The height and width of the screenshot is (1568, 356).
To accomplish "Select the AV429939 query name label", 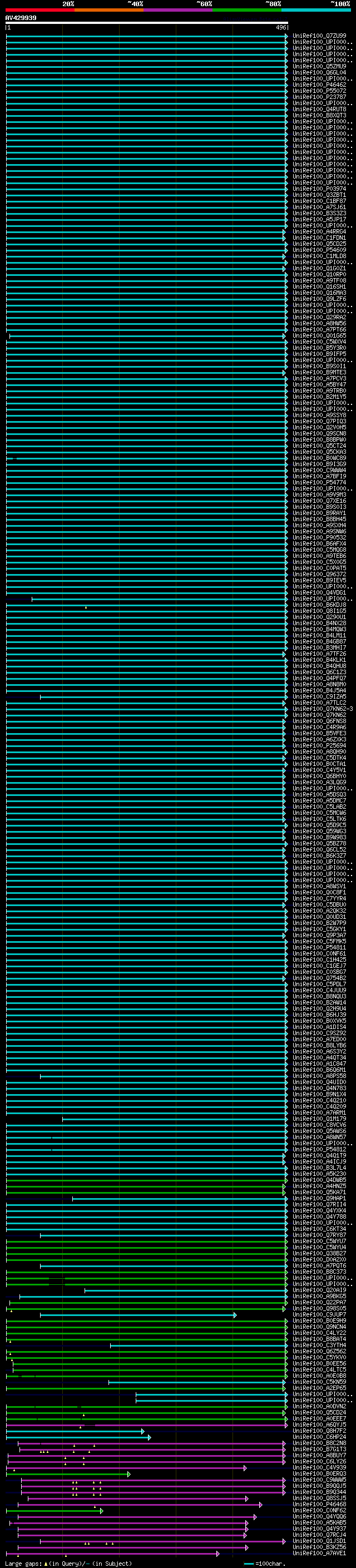I will coord(21,18).
